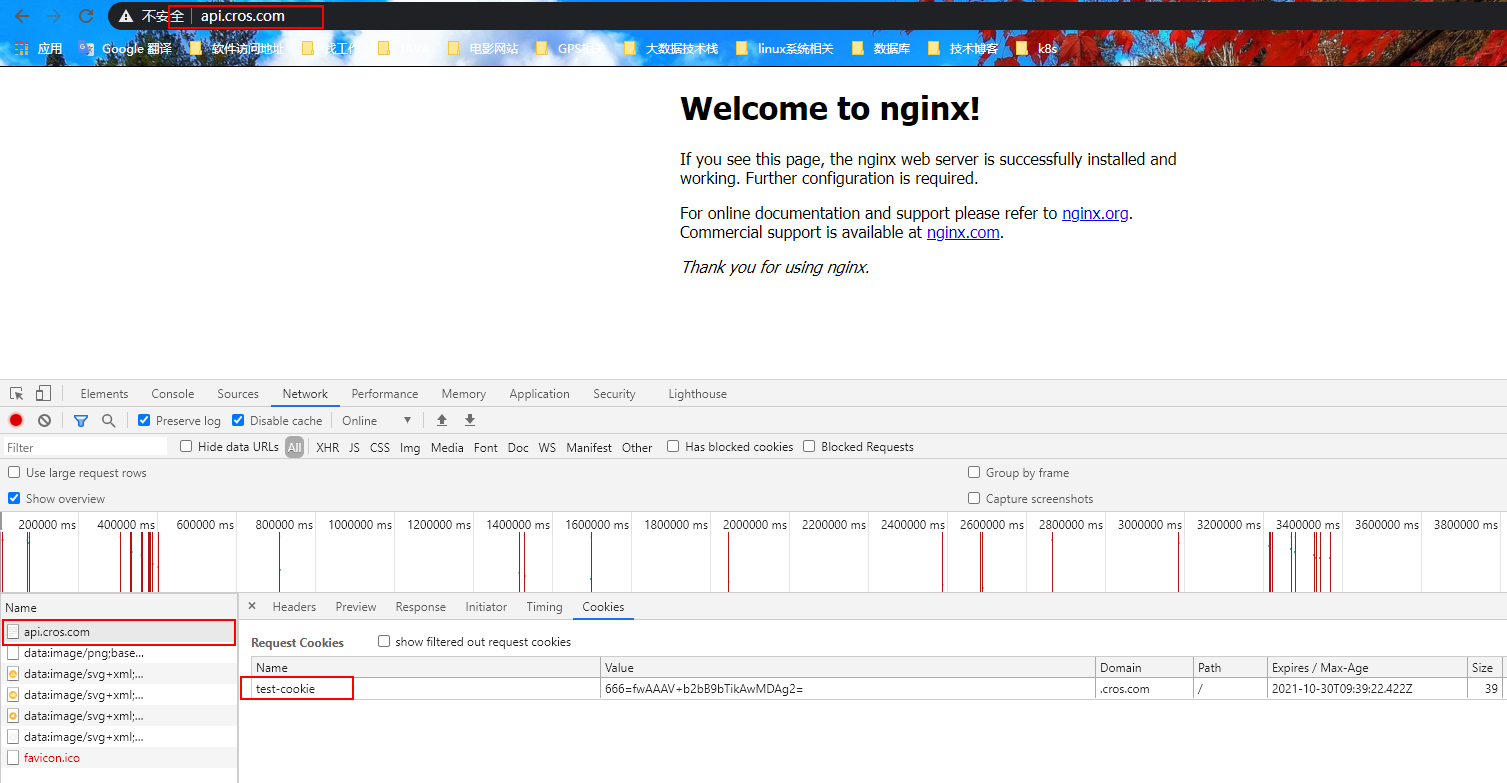Image resolution: width=1507 pixels, height=783 pixels.
Task: Open the 技术博客 bookmark folder
Action: pyautogui.click(x=963, y=48)
